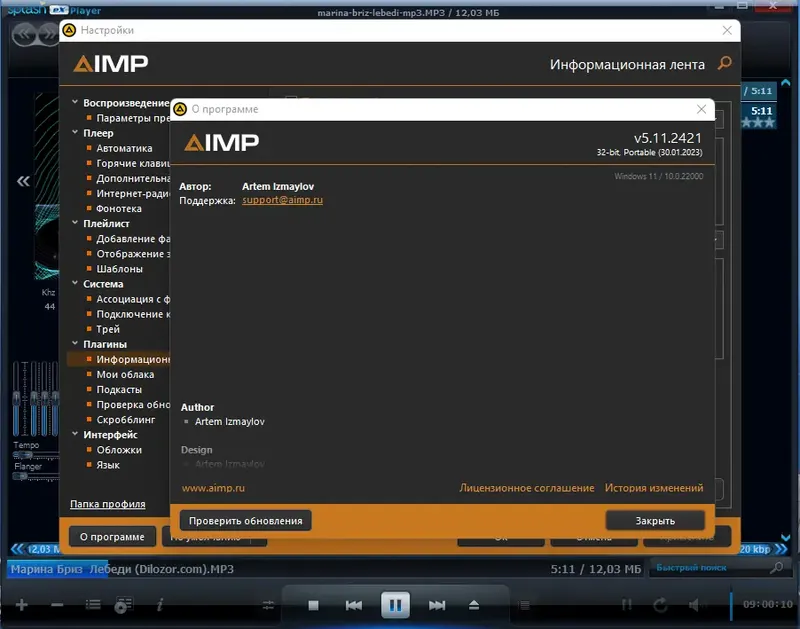
Task: Click the remove track minus icon
Action: (x=56, y=604)
